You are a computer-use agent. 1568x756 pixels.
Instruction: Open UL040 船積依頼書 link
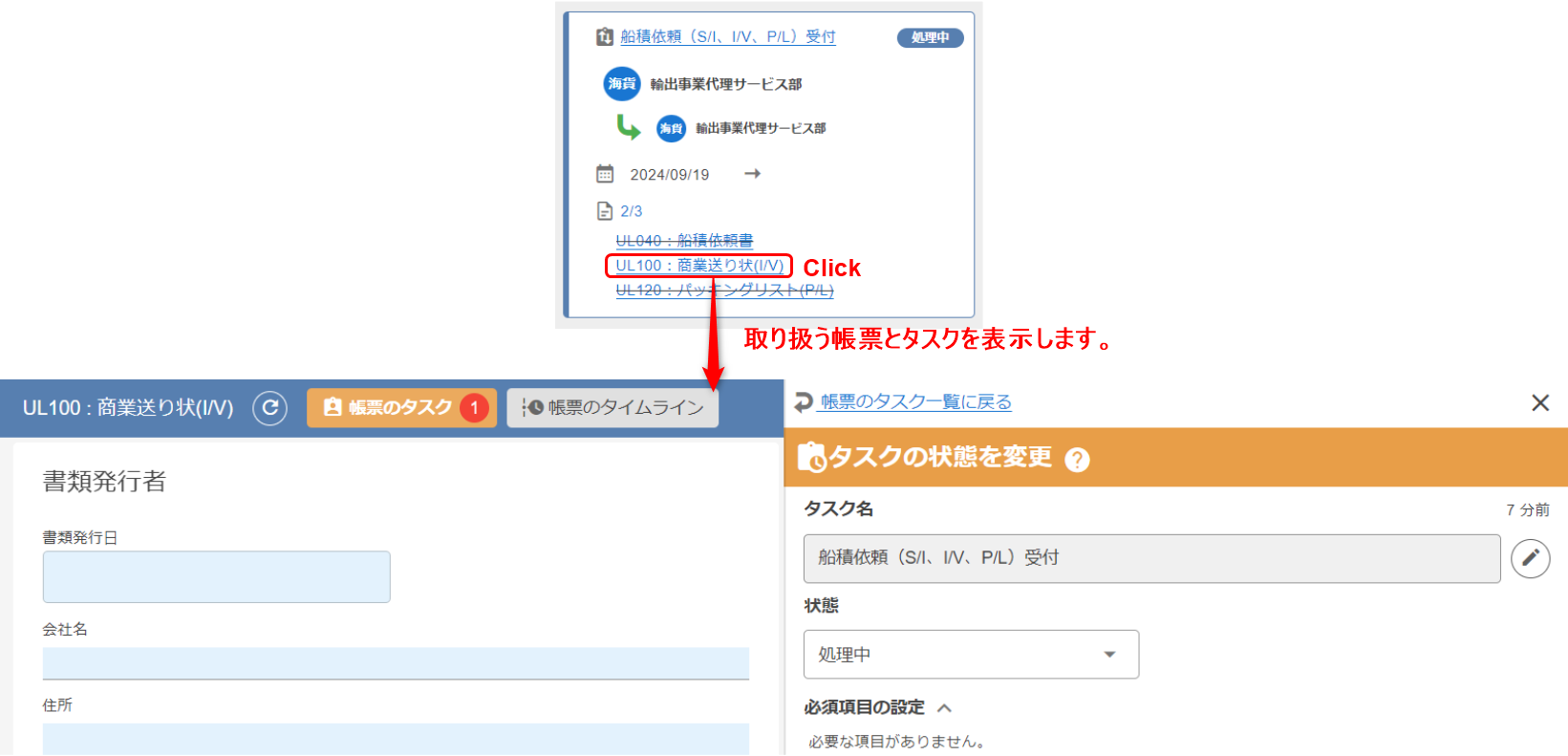[x=684, y=241]
